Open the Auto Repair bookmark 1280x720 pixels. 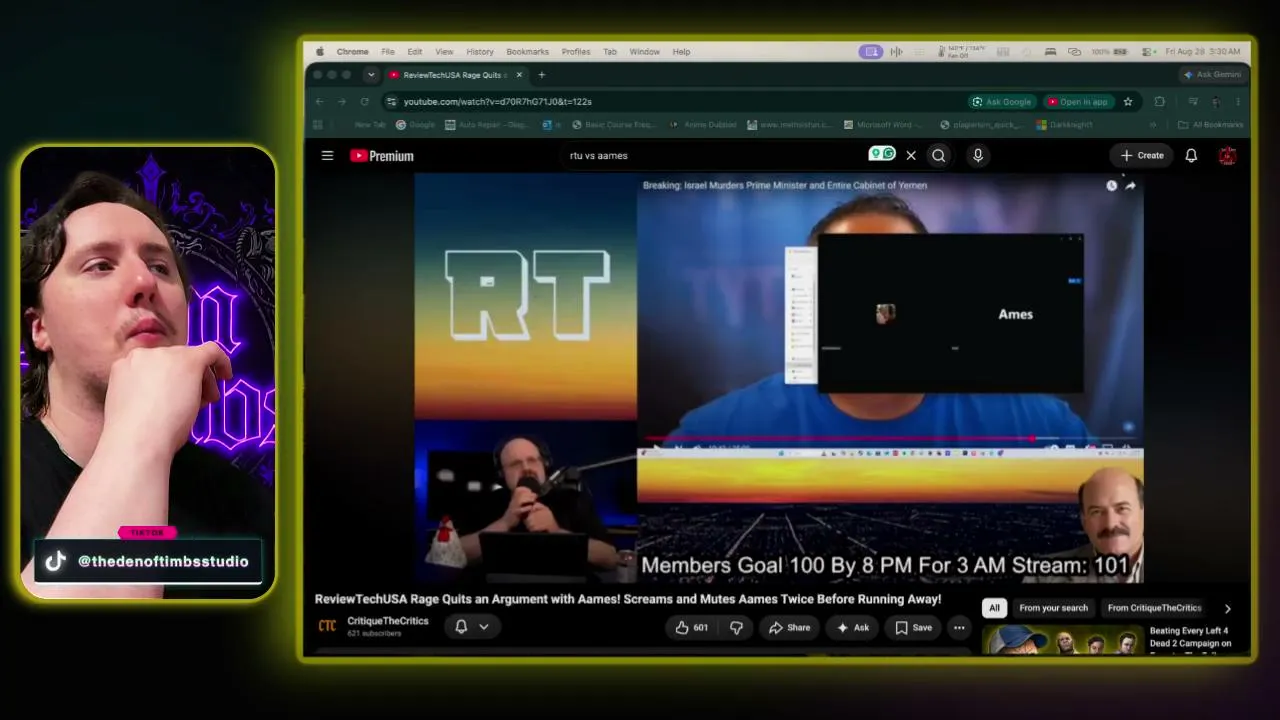pyautogui.click(x=486, y=125)
